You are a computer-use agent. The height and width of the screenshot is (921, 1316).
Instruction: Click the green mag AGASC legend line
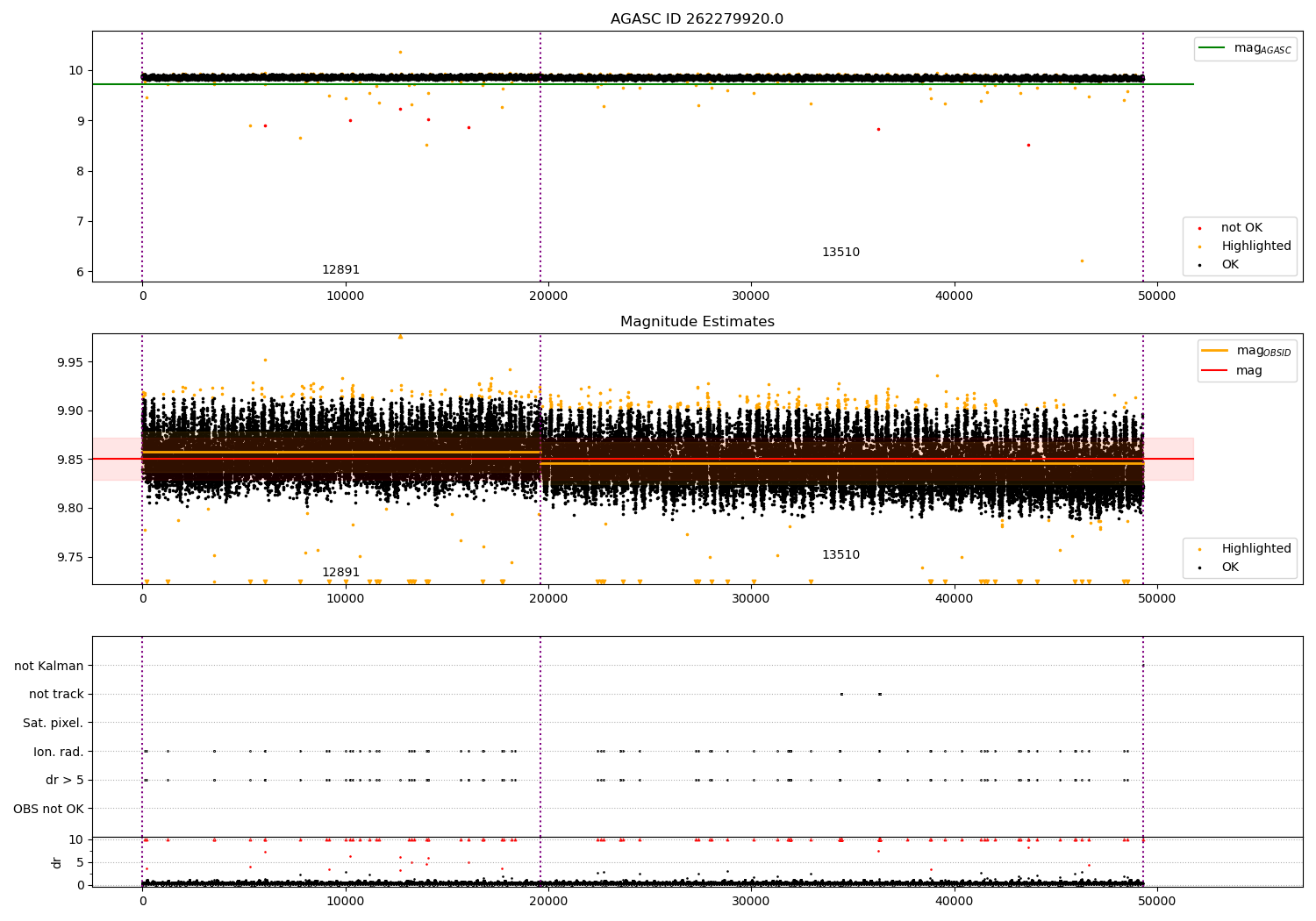point(1212,48)
